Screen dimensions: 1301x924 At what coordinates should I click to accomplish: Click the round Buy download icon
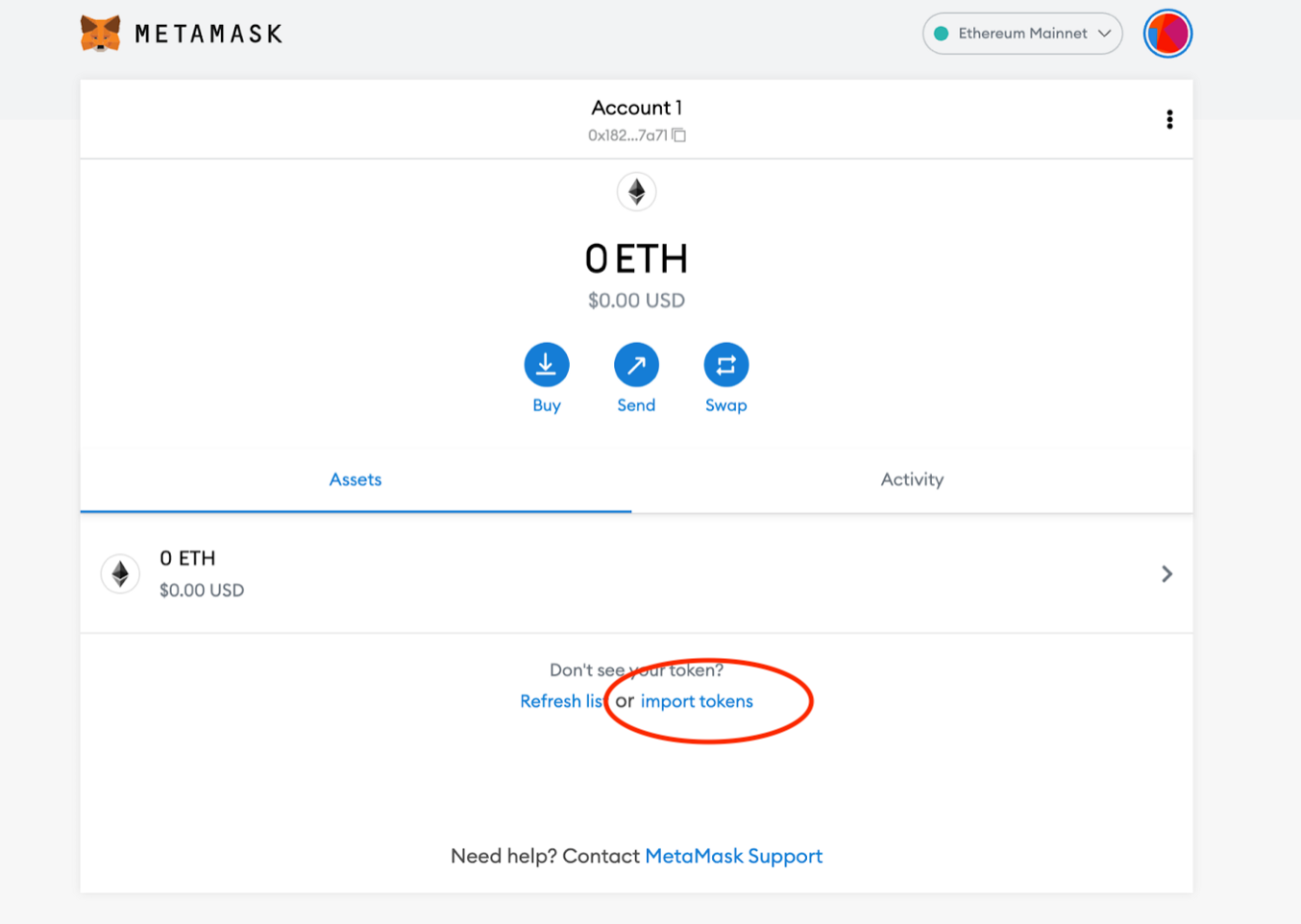click(547, 365)
